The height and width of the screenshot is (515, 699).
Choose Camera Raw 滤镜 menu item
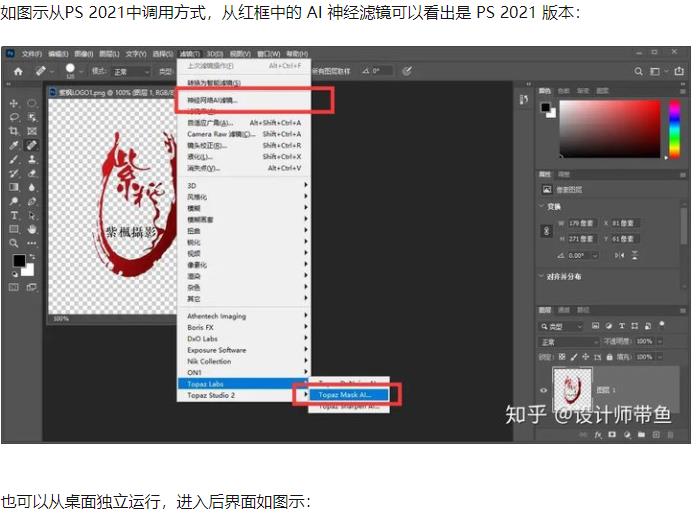tap(244, 134)
